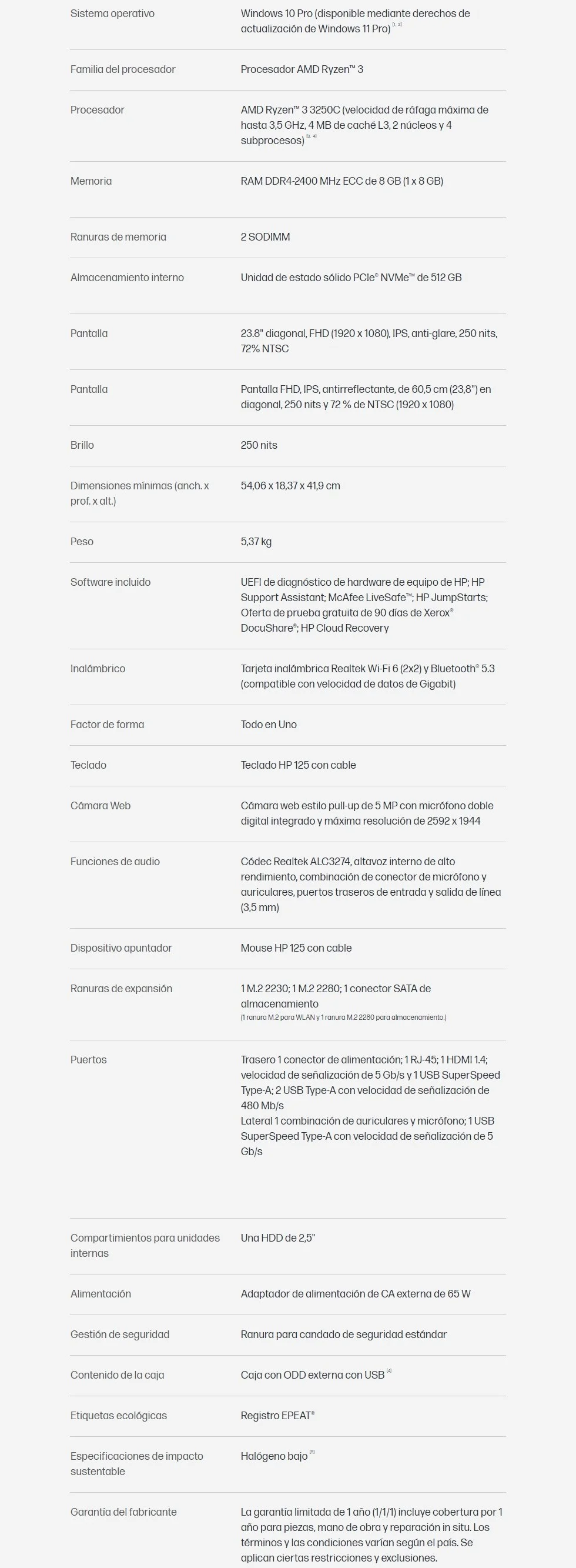The image size is (576, 1568).
Task: Click the Software incluido label
Action: click(110, 582)
